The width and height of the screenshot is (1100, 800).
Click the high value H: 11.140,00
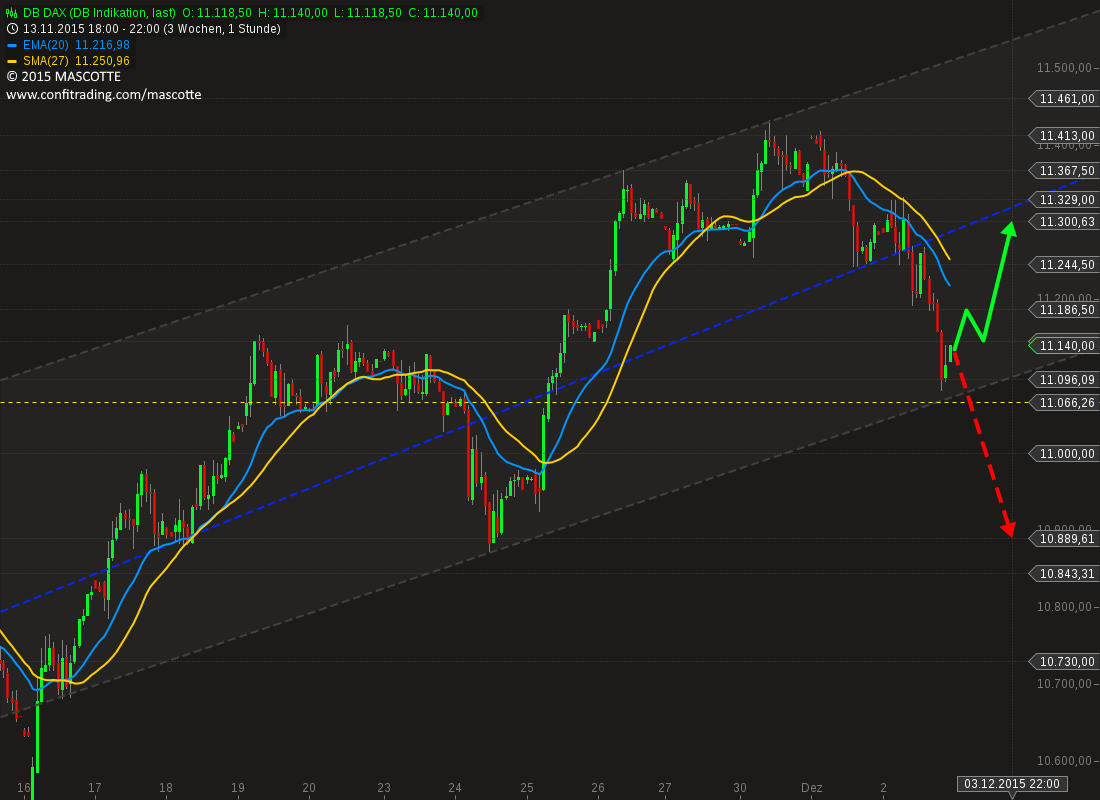pos(293,13)
